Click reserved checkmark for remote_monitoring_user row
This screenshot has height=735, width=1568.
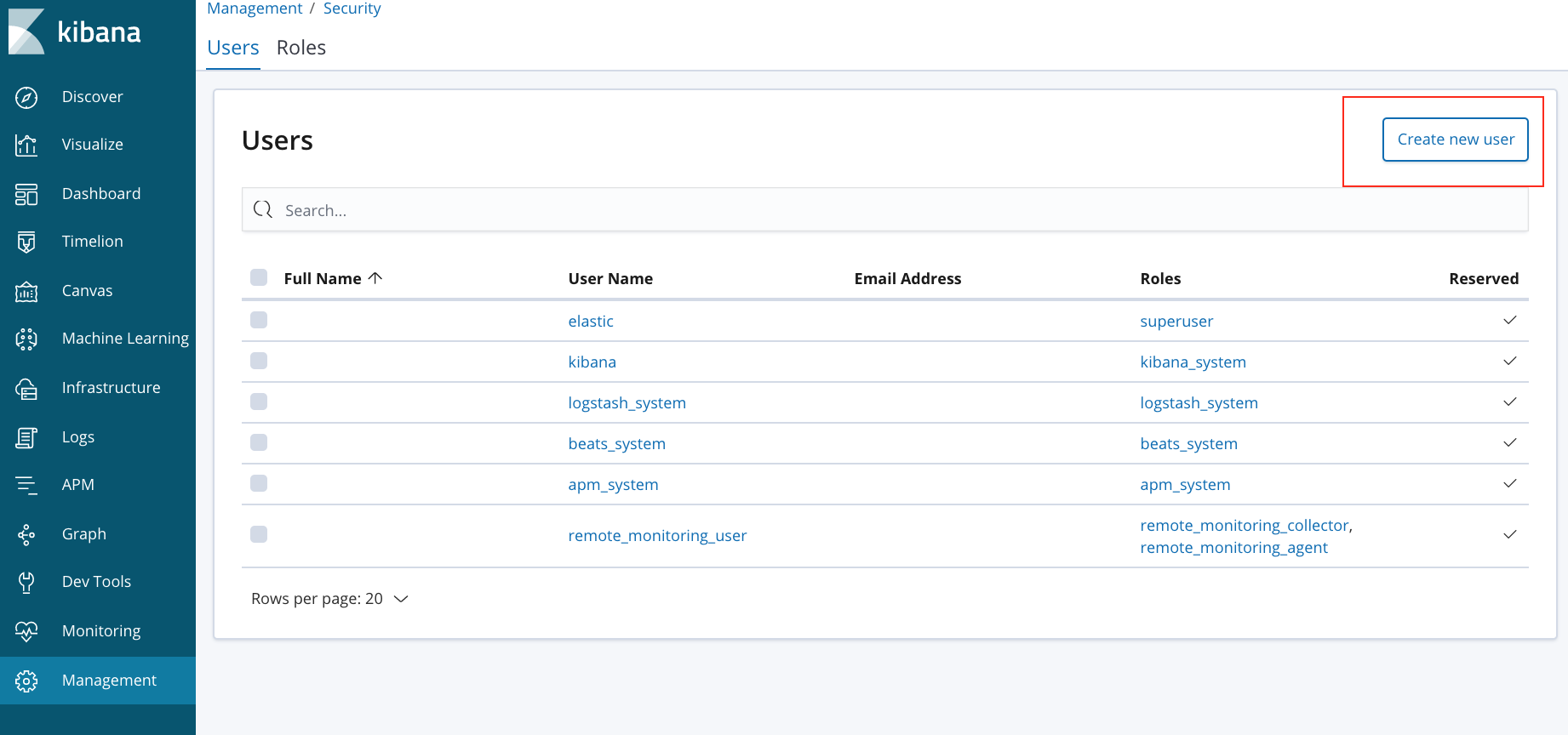(x=1509, y=535)
